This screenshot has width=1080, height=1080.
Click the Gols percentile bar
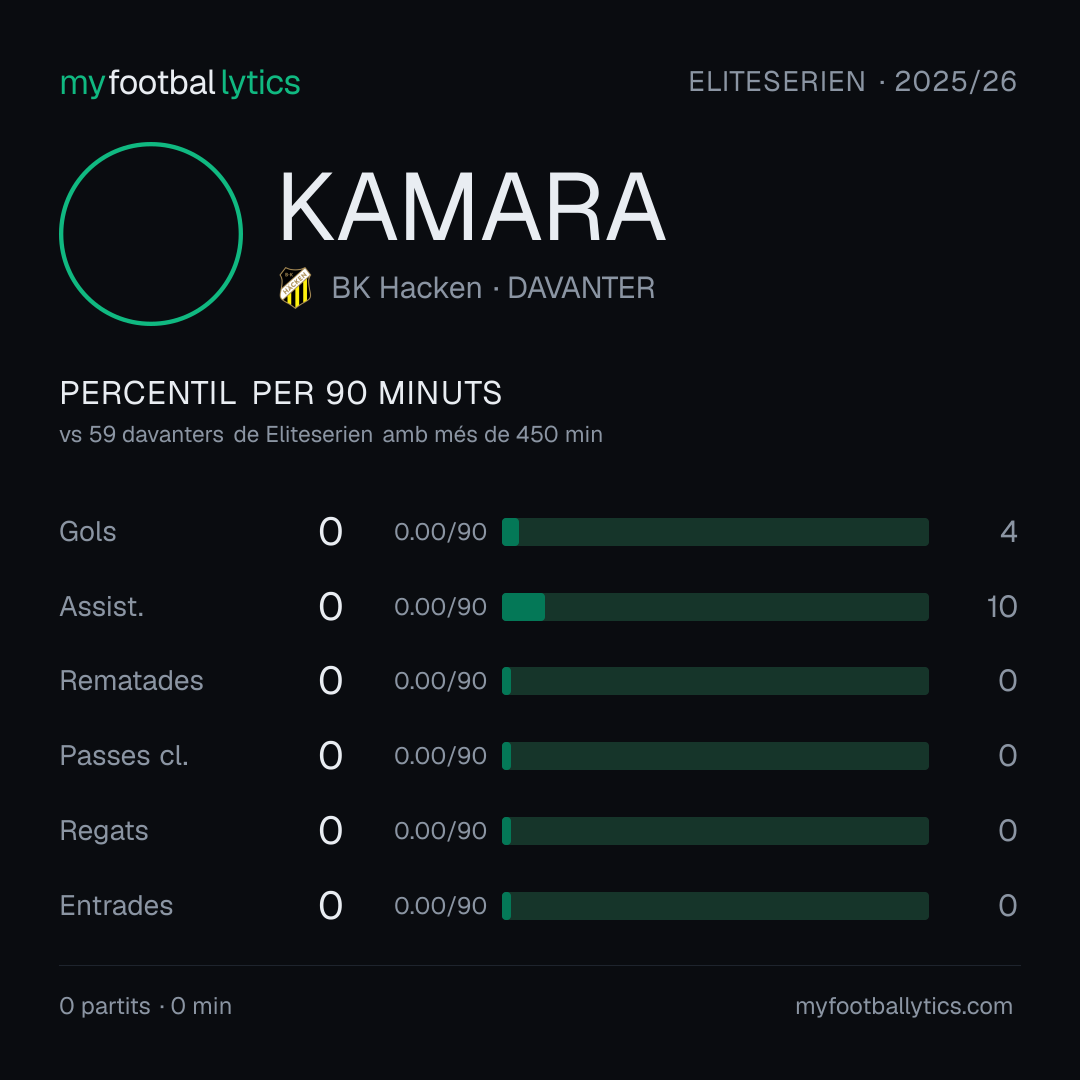tap(715, 532)
